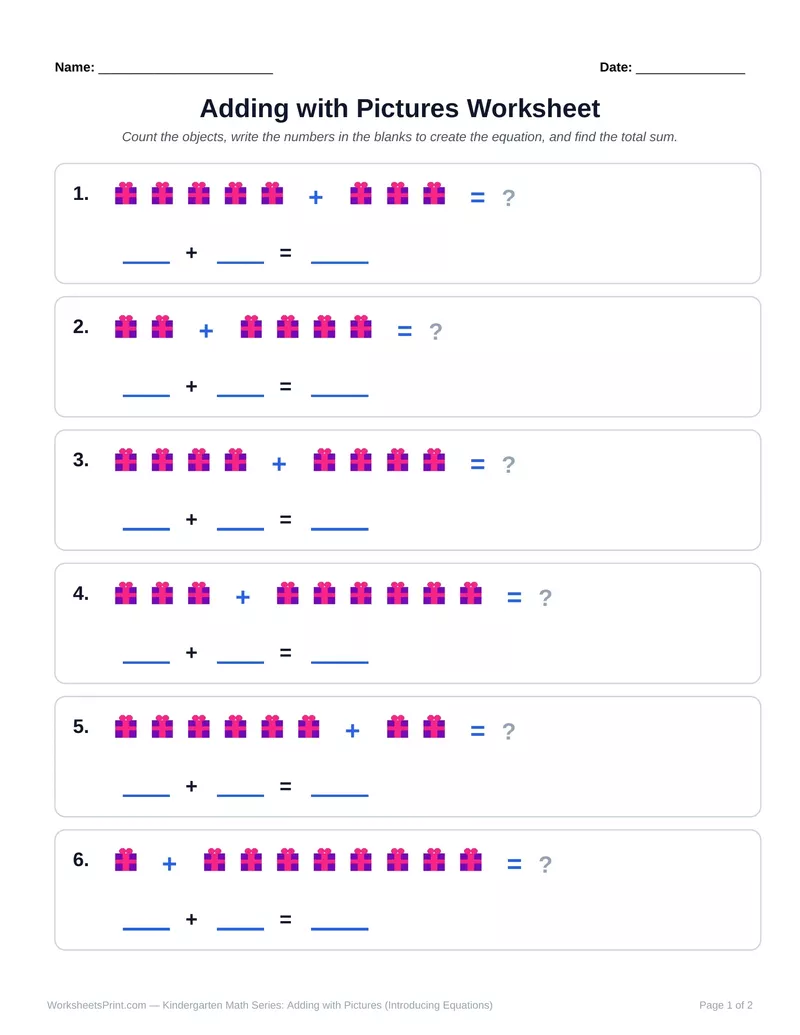Click the WorksheetsPrint.com footer text

pos(96,1005)
